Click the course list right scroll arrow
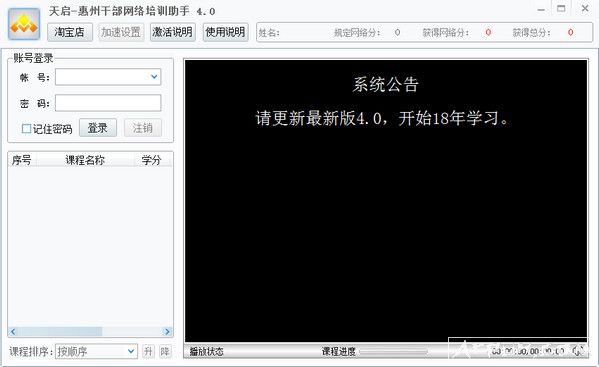Image resolution: width=599 pixels, height=367 pixels. 167,331
